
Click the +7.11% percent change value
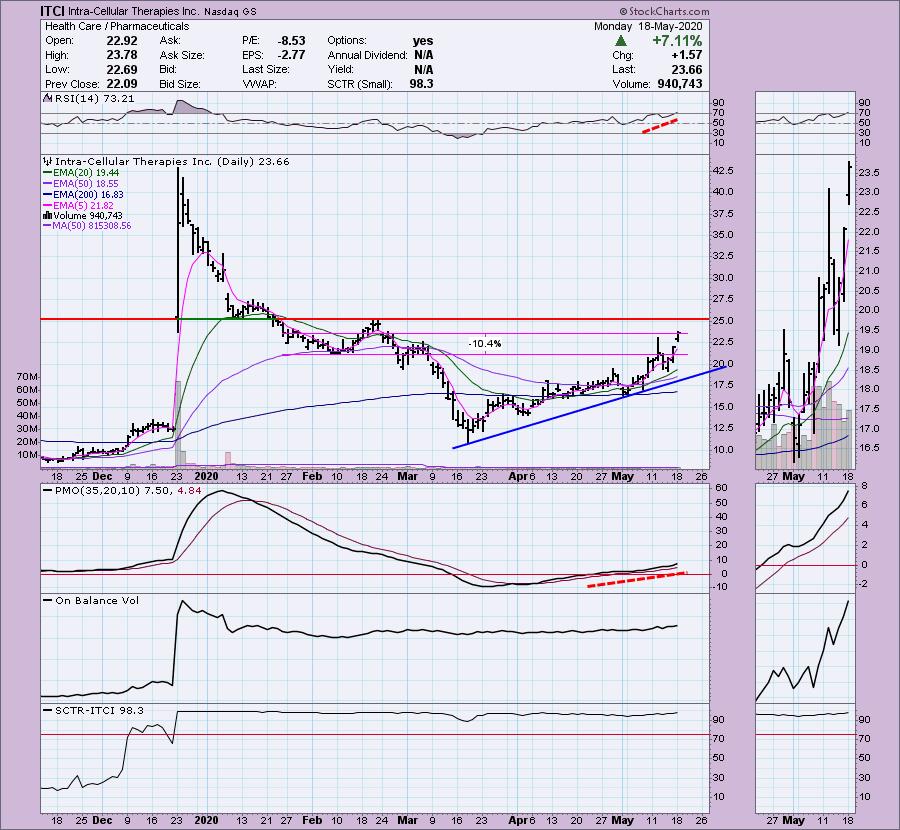[x=677, y=41]
